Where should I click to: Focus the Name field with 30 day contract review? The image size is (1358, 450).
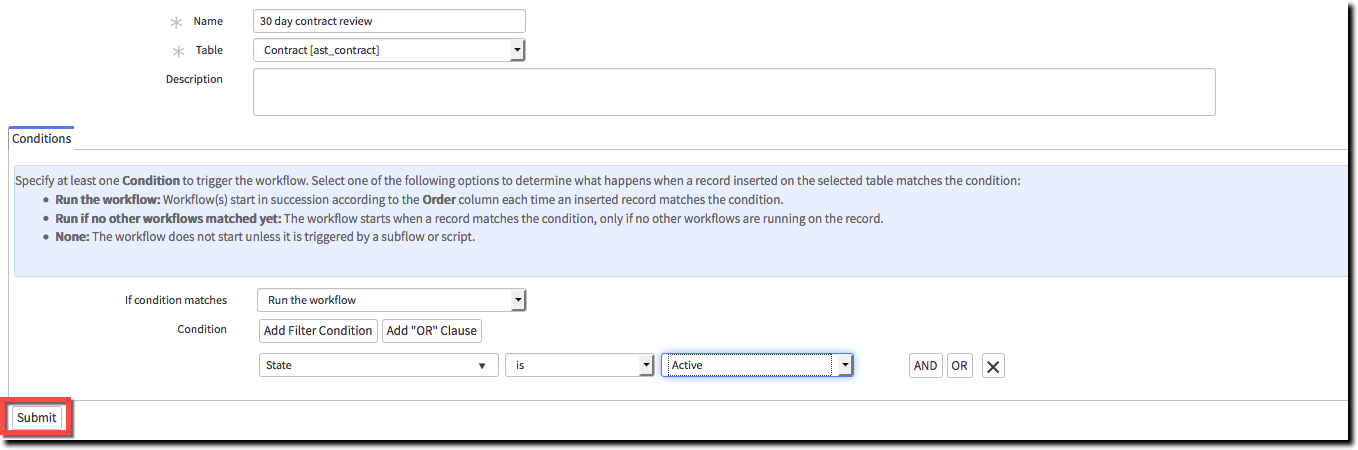pos(389,21)
